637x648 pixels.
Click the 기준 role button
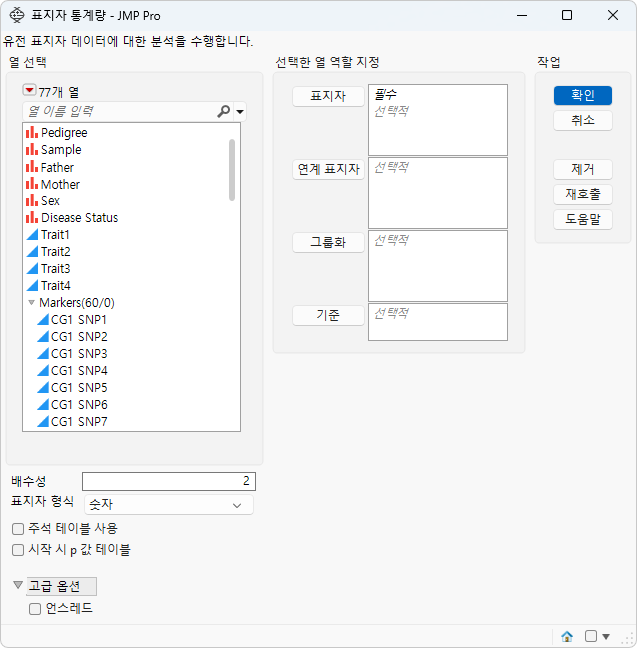[x=328, y=315]
